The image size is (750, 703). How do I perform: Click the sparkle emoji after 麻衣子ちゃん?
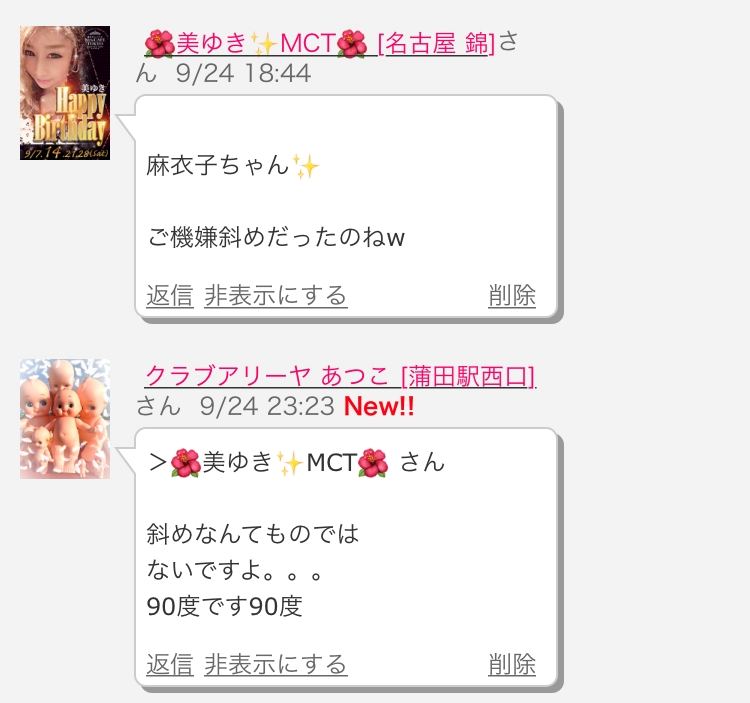[306, 166]
